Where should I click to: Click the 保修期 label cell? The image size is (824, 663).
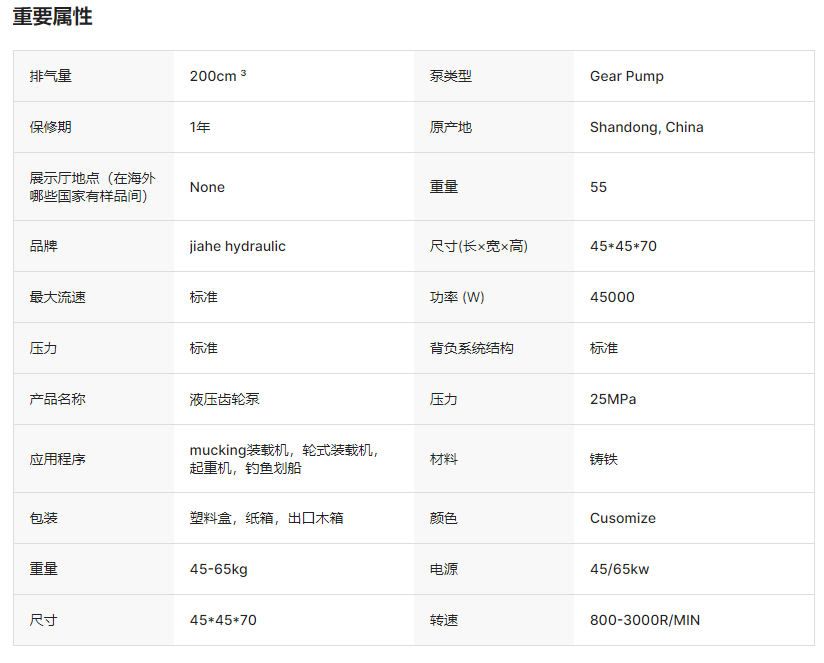pyautogui.click(x=50, y=127)
